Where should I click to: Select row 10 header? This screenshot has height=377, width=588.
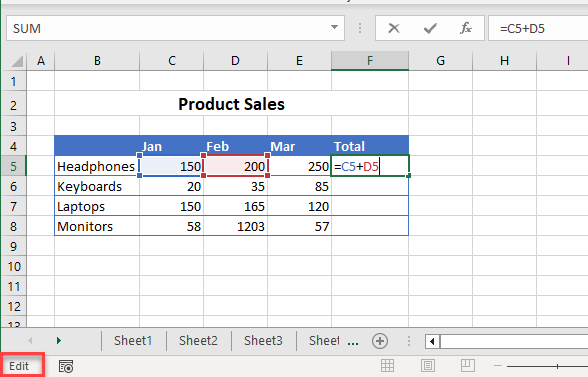[x=14, y=266]
